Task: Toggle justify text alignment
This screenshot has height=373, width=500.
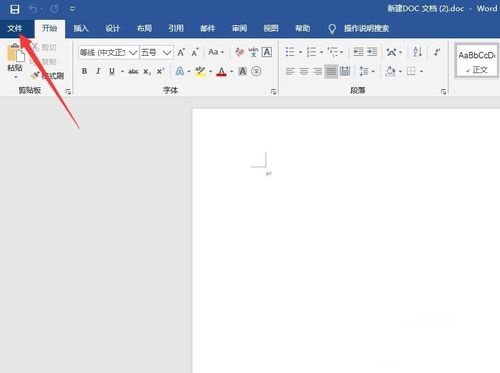Action: [331, 71]
